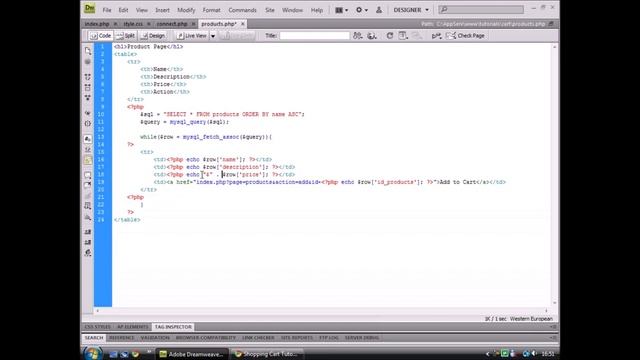The image size is (640, 360).
Task: Open the VALIDATION results tab
Action: point(155,338)
